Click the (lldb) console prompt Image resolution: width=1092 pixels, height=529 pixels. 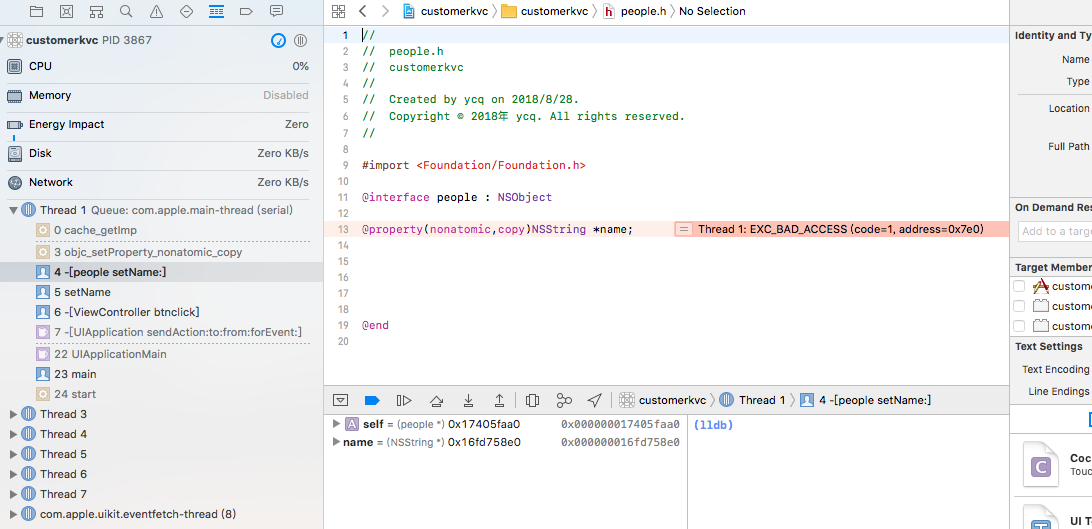coord(713,425)
